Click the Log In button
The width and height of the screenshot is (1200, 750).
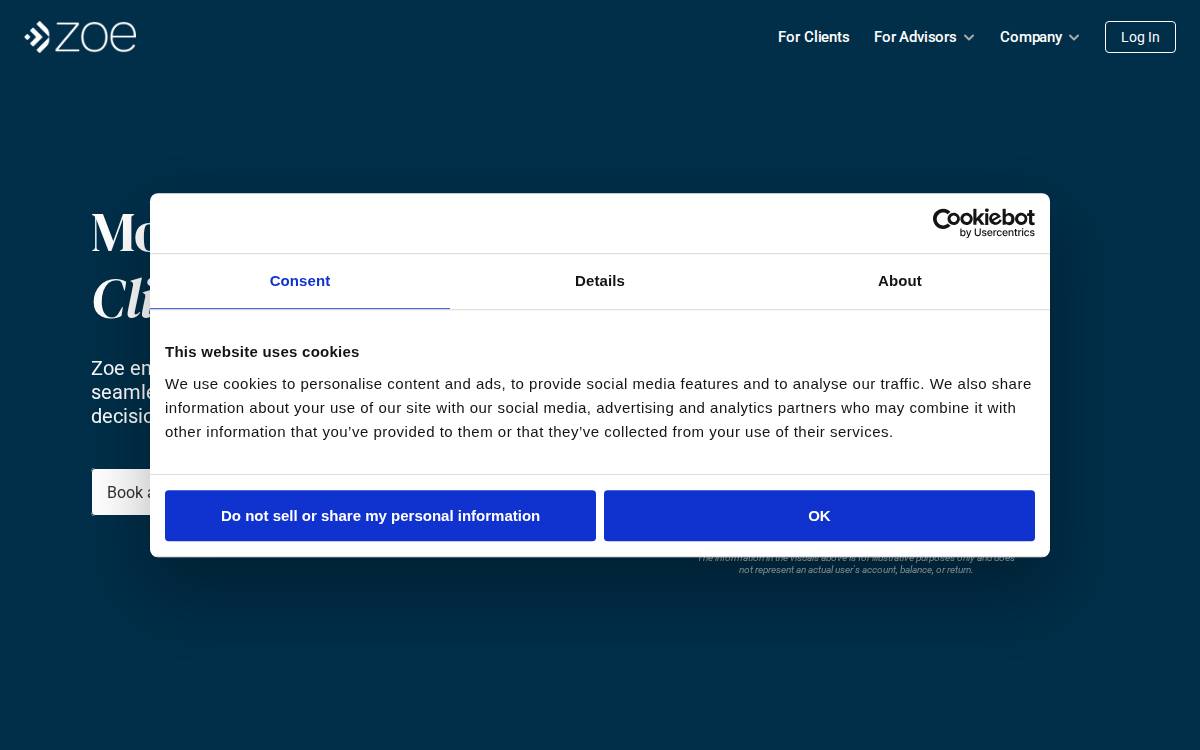click(1140, 37)
